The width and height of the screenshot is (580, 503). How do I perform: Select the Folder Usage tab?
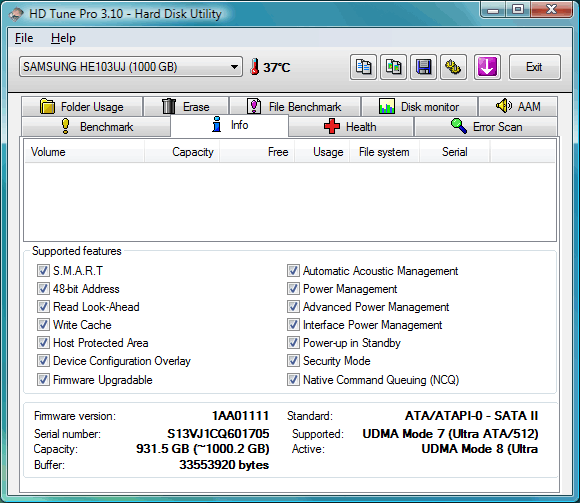pos(82,107)
